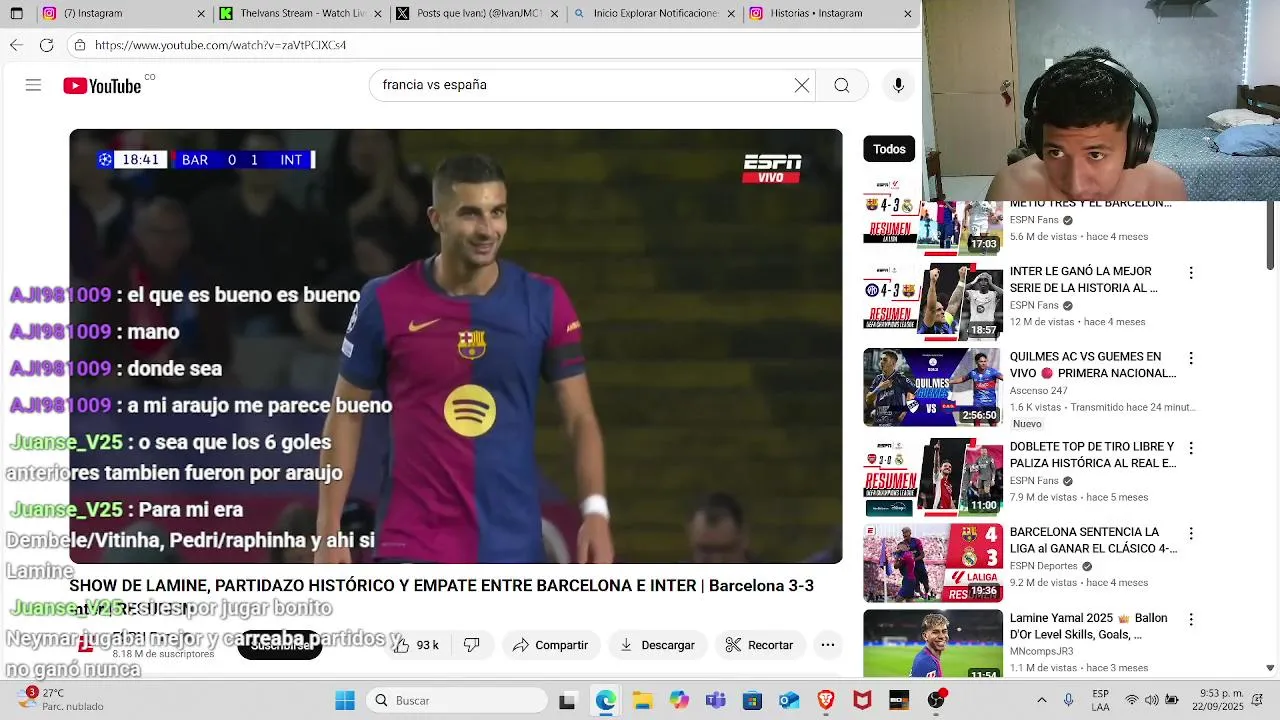Screen dimensions: 1280x720
Task: Open McAfee from the taskbar
Action: pyautogui.click(x=862, y=700)
